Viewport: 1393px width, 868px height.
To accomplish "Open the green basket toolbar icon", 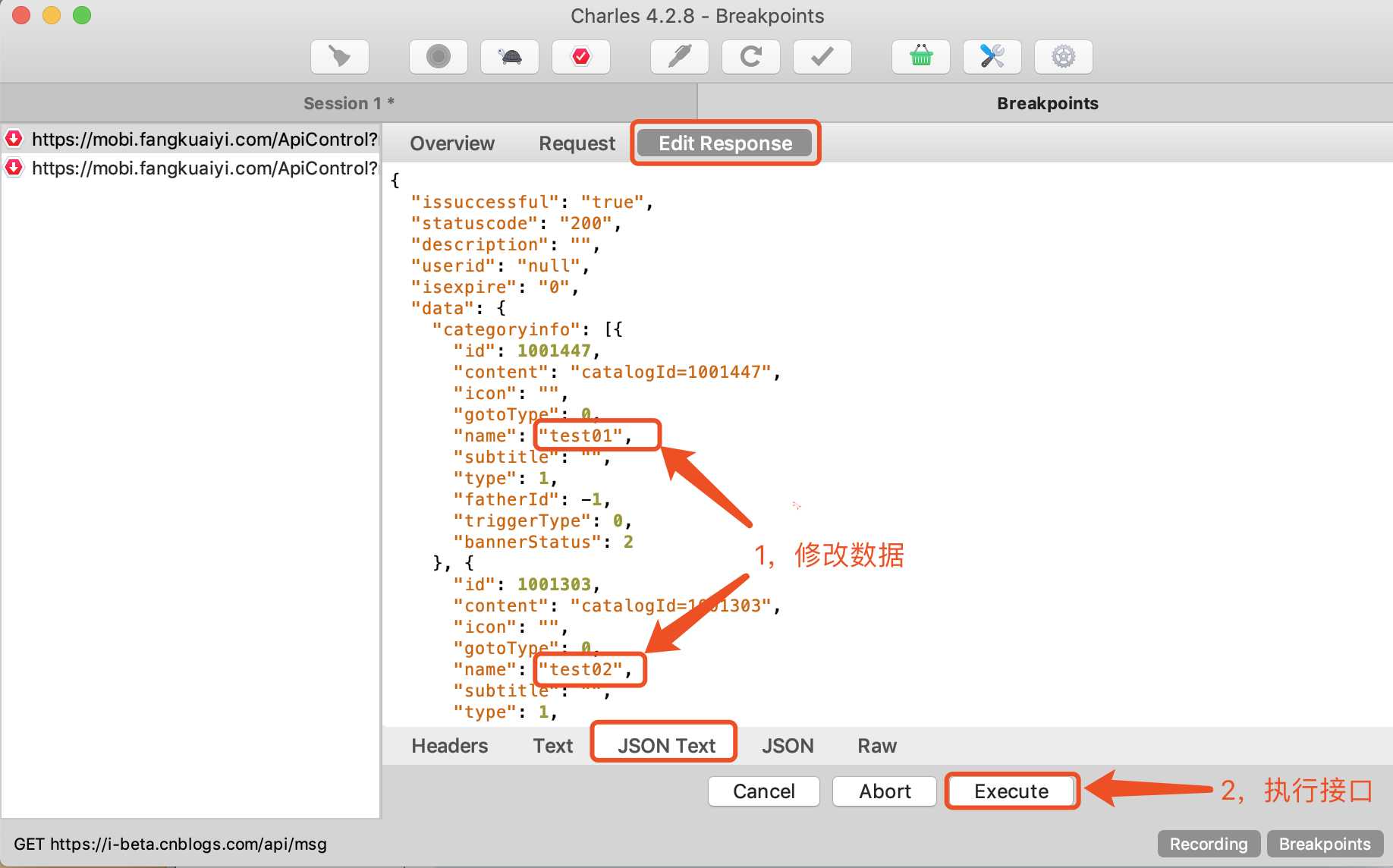I will (x=921, y=57).
